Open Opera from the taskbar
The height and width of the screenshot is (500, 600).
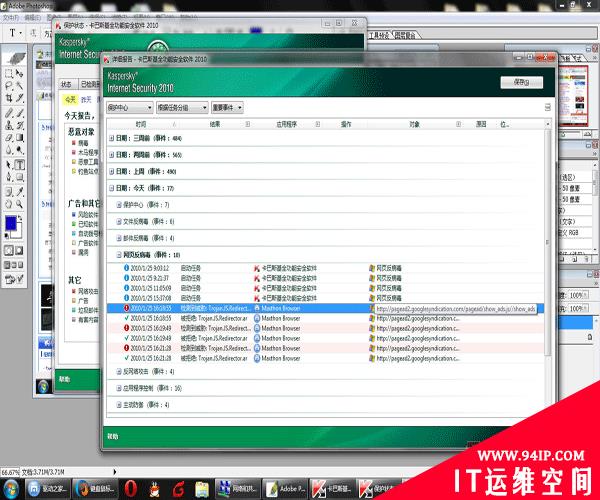pyautogui.click(x=130, y=489)
